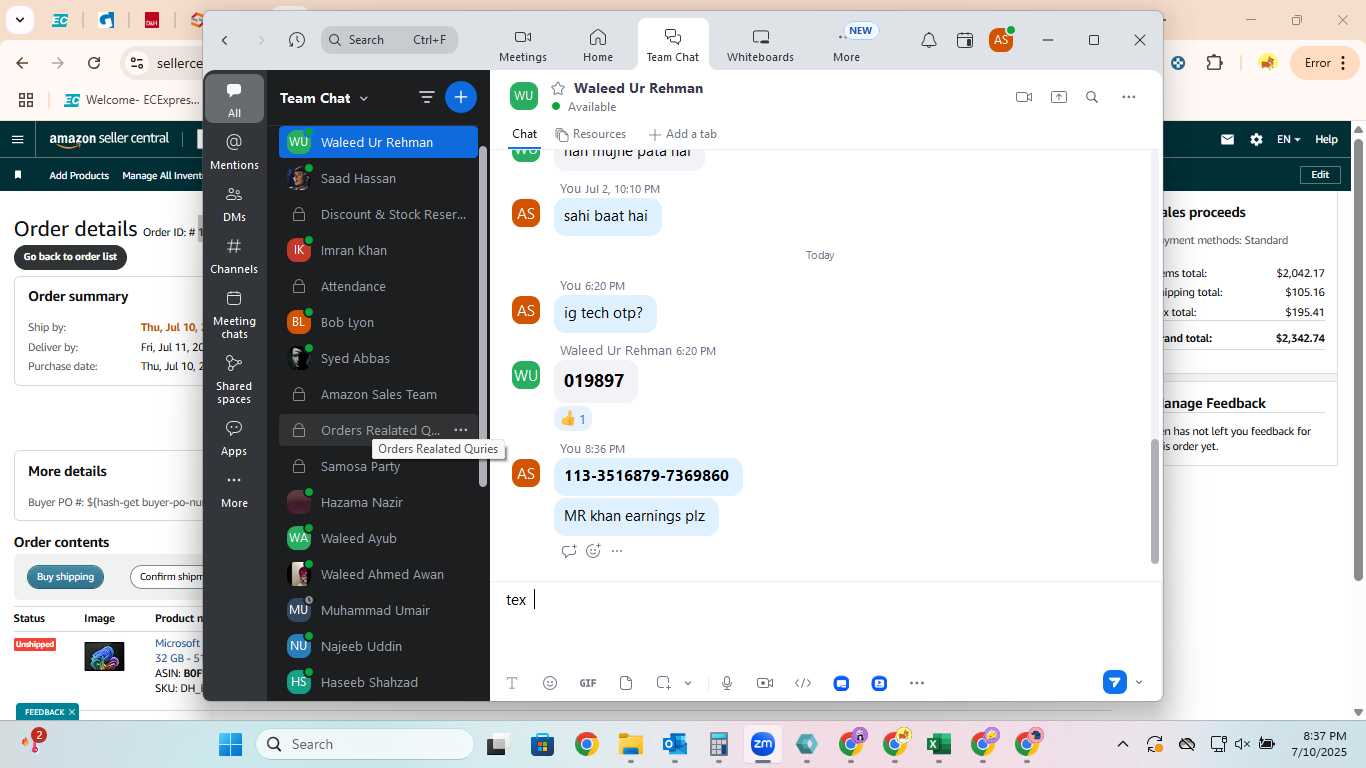Click More at the bottom of Zoom sidebar
1366x768 pixels.
[234, 490]
